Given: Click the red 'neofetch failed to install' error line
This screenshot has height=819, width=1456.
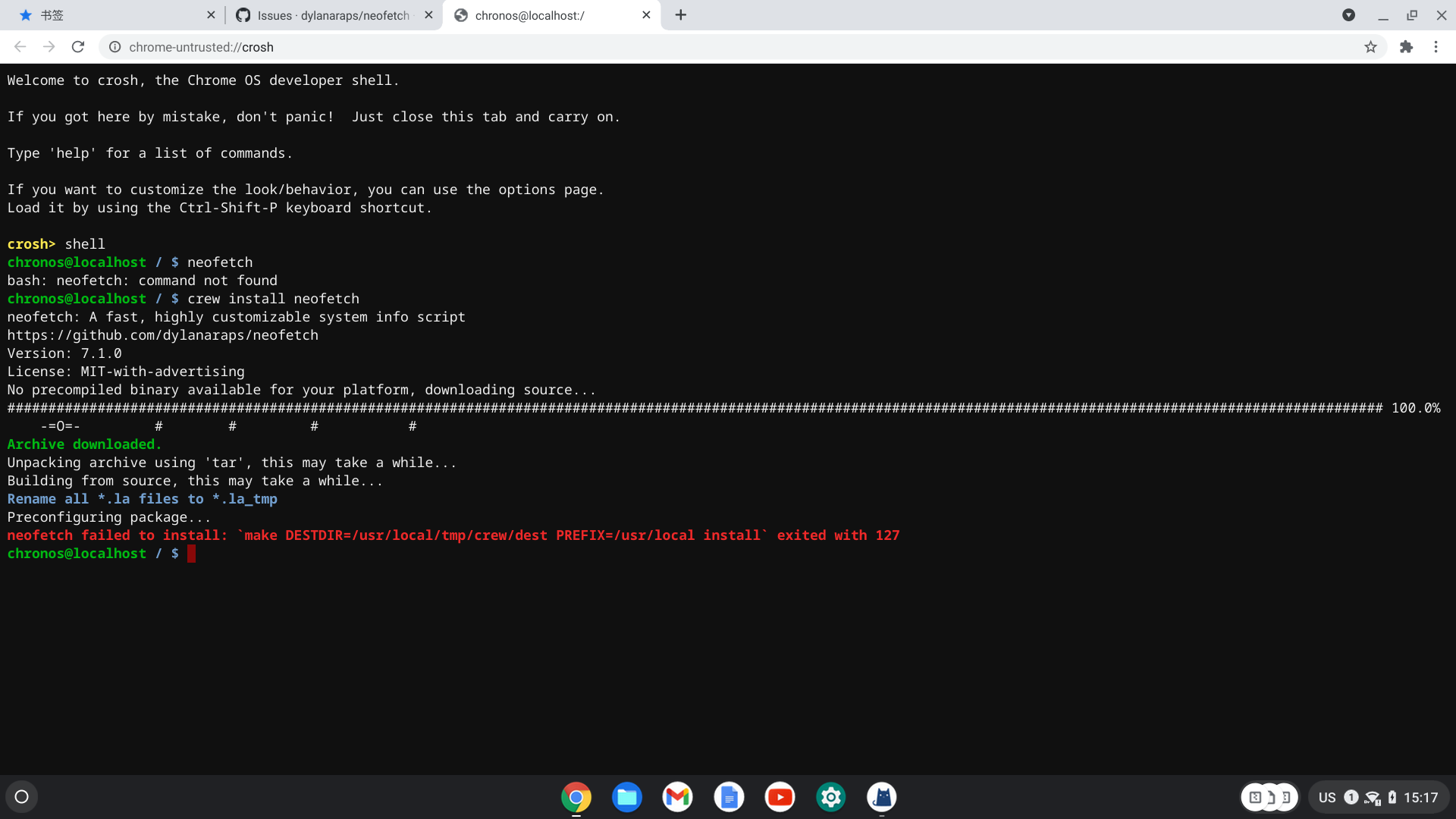Looking at the screenshot, I should (x=453, y=535).
